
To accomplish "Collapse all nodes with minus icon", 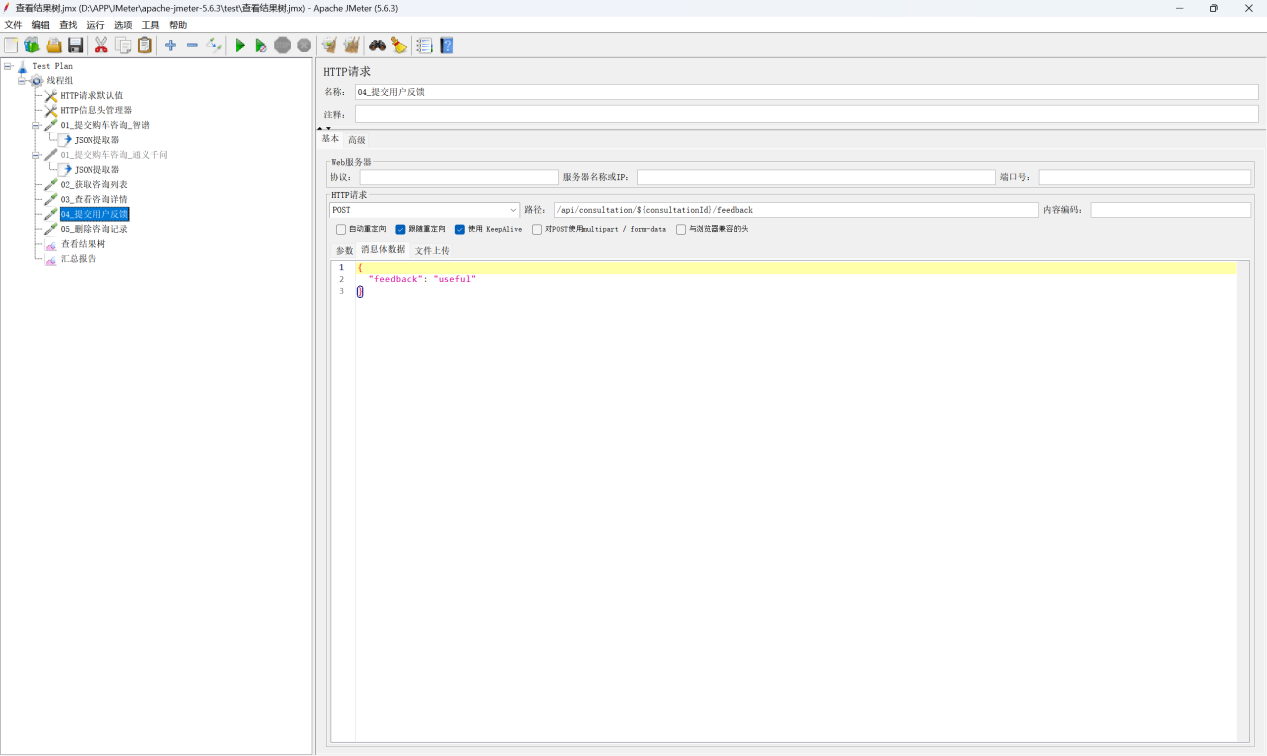I will 192,45.
